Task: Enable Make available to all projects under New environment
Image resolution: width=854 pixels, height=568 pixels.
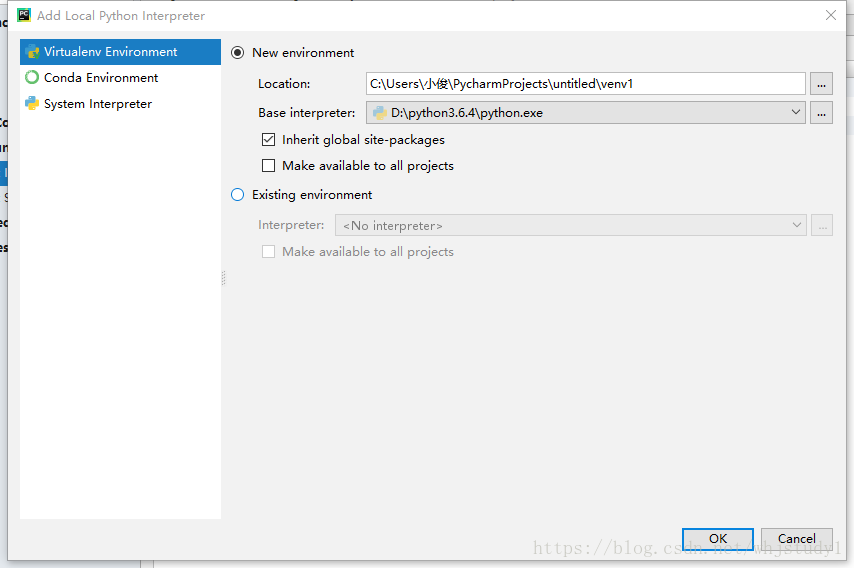Action: coord(269,166)
